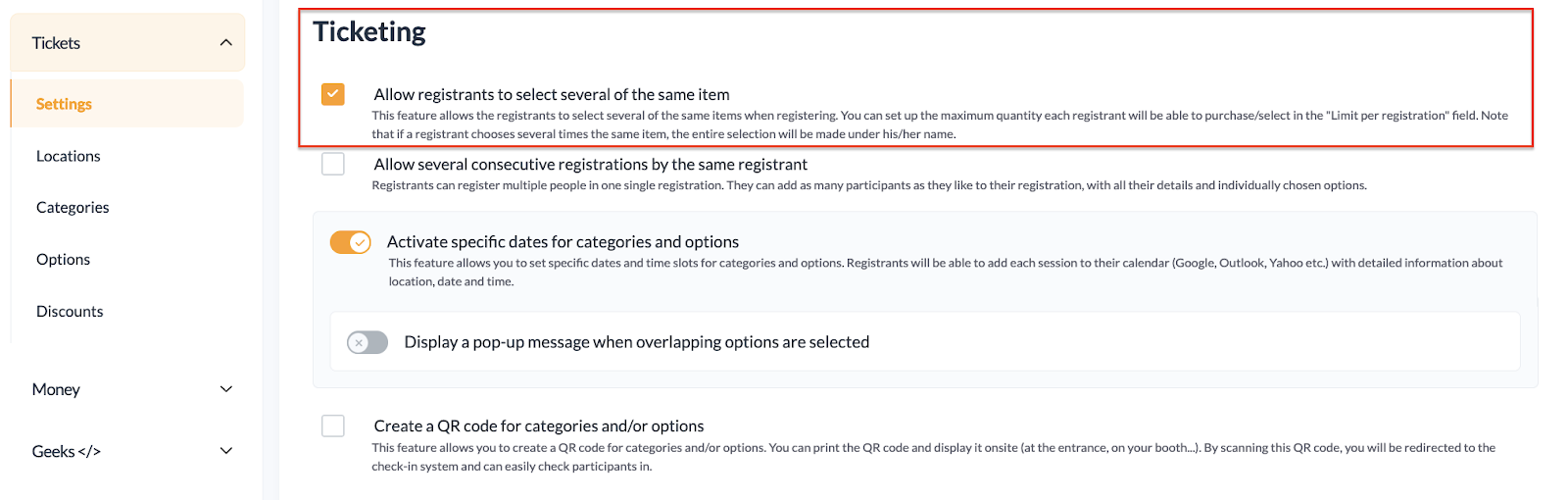Click the Money sidebar heading

coord(56,389)
